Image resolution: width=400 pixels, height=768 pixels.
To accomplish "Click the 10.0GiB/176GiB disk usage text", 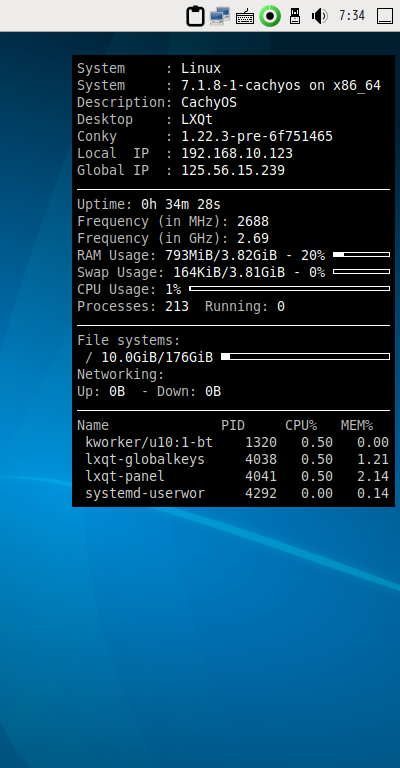I will click(157, 358).
